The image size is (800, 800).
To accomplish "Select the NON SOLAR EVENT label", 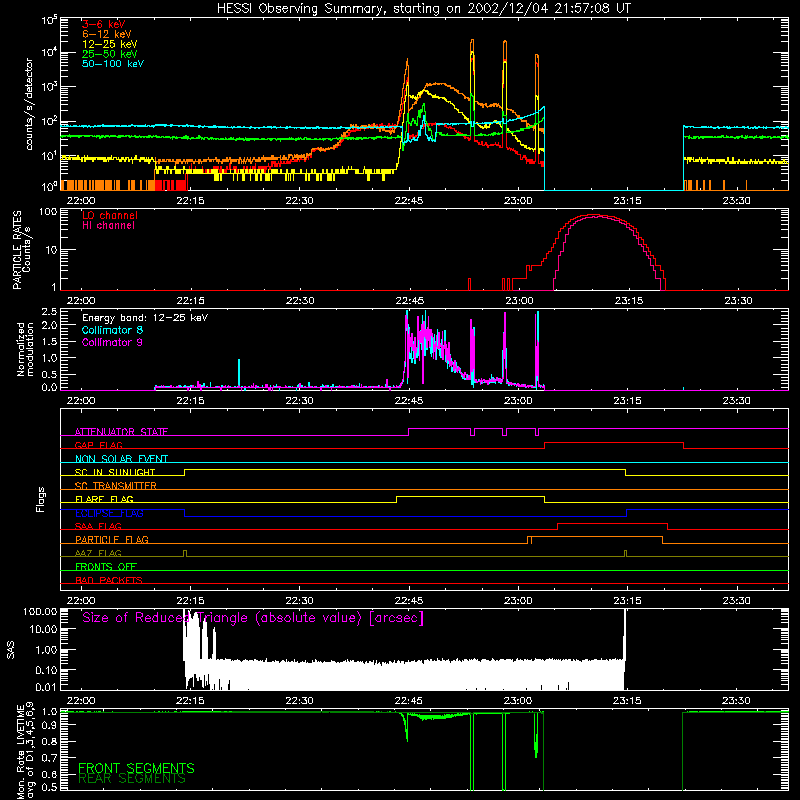I will 121,459.
